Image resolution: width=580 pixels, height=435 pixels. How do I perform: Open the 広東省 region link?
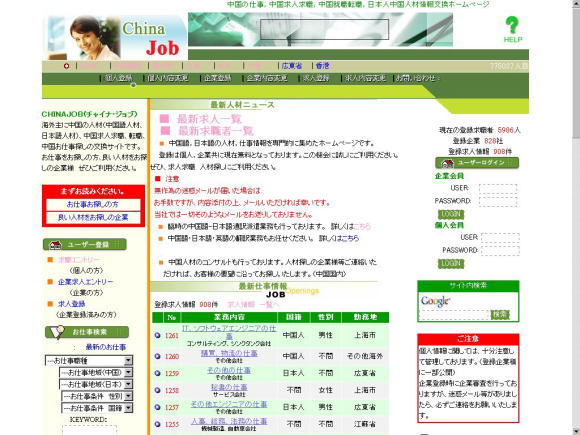(292, 66)
